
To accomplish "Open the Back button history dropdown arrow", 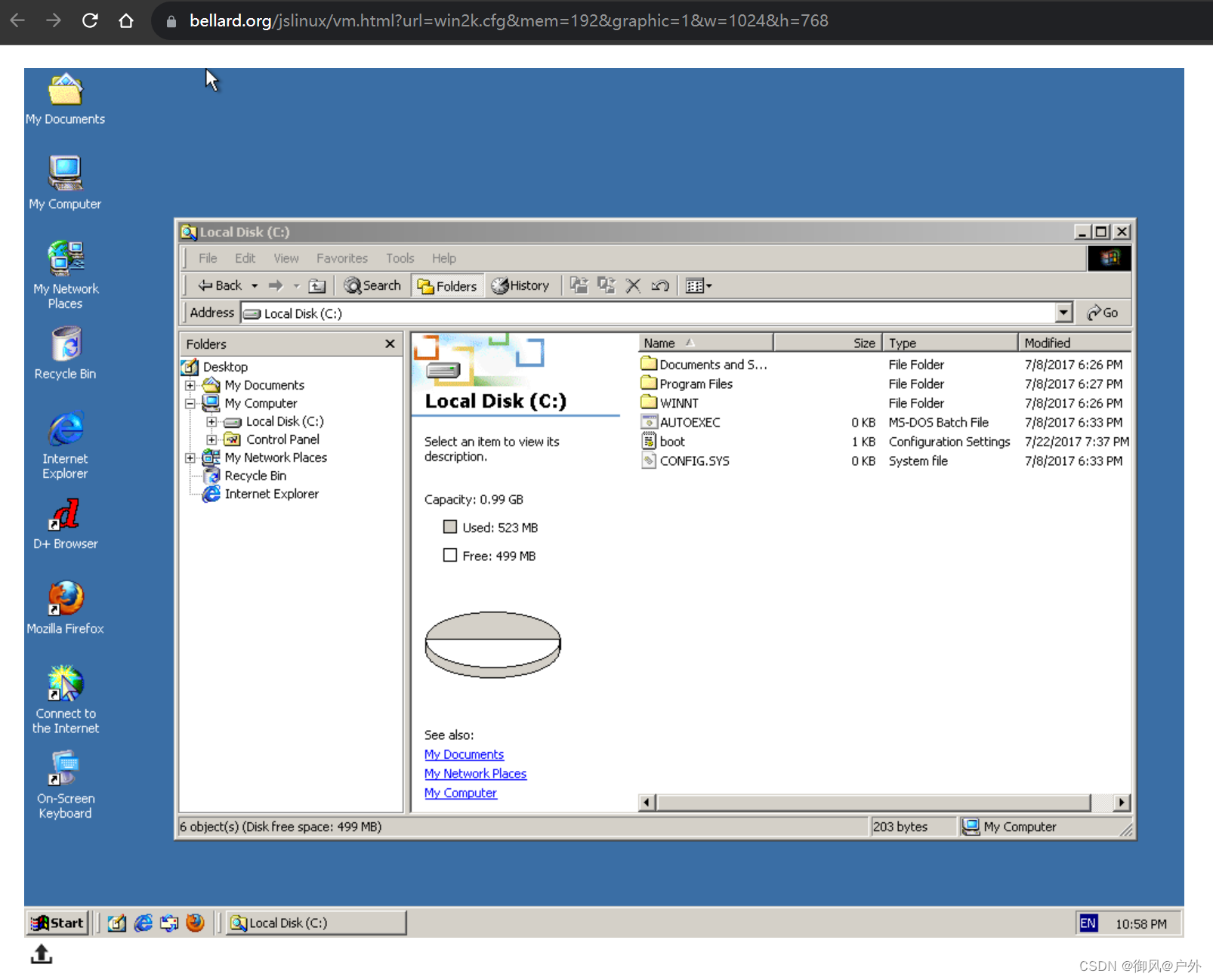I will click(x=255, y=285).
